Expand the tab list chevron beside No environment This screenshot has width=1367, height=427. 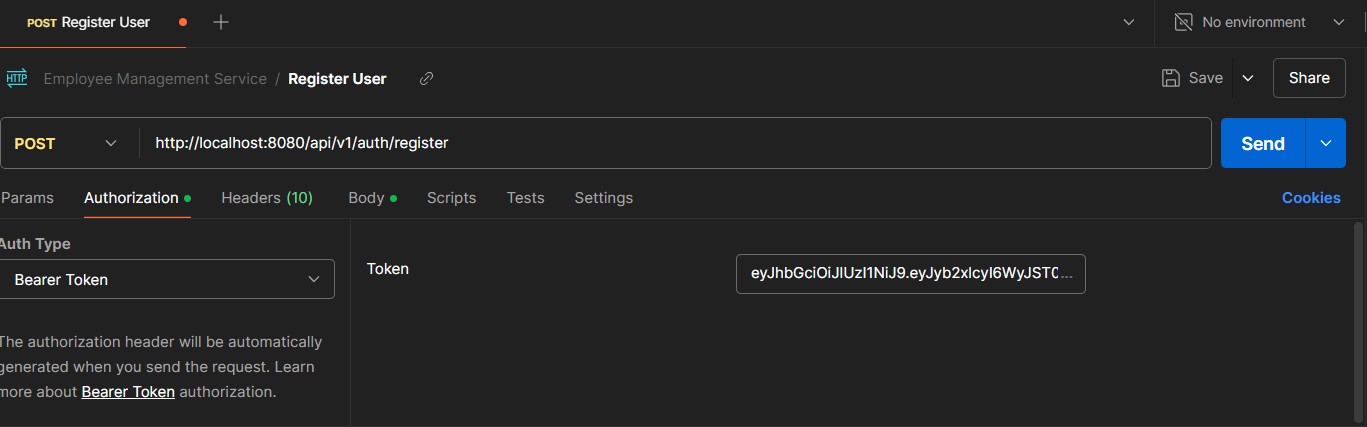(1129, 22)
